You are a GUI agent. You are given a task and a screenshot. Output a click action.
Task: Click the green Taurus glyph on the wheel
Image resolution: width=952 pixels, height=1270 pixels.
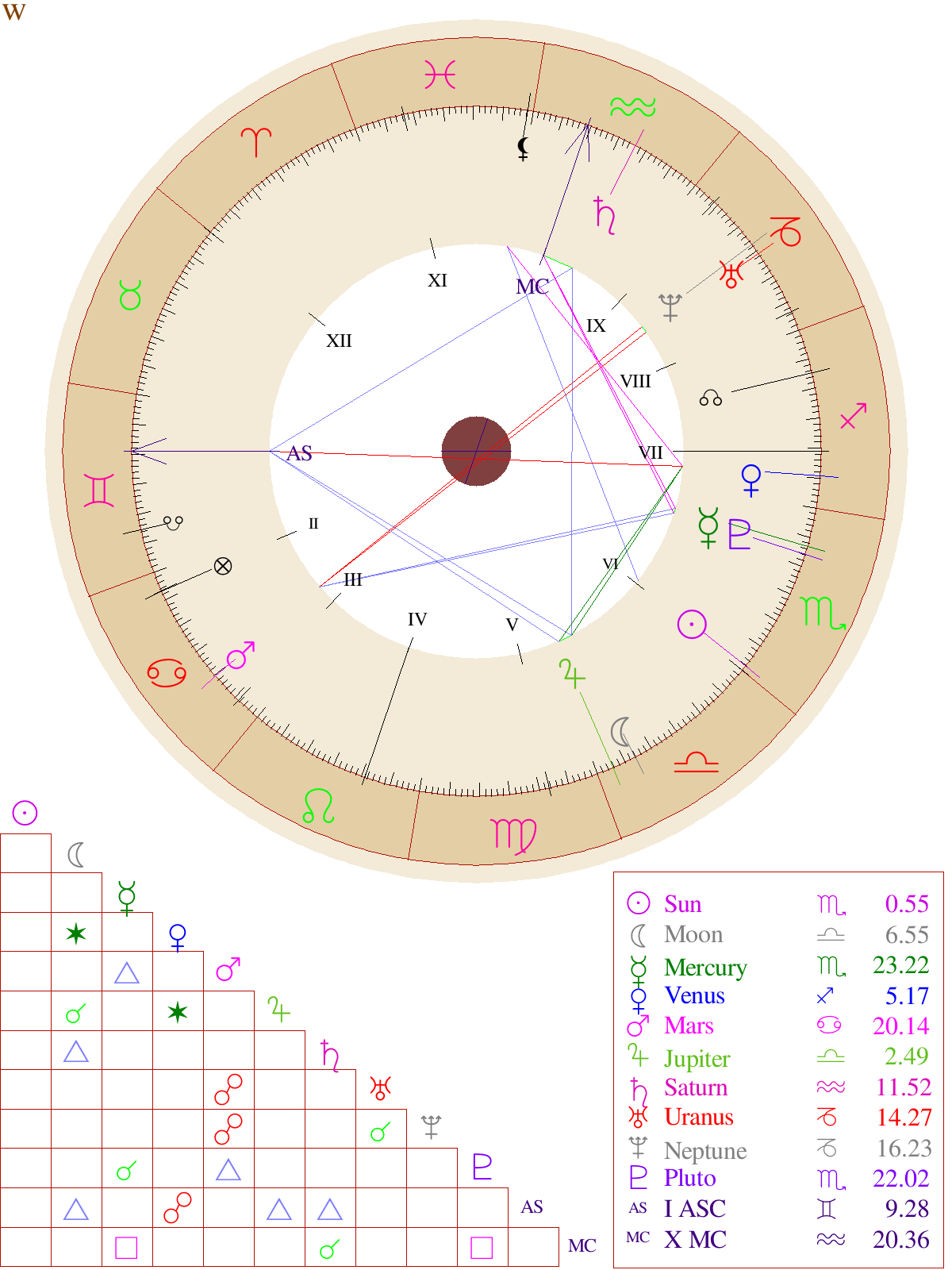[130, 294]
